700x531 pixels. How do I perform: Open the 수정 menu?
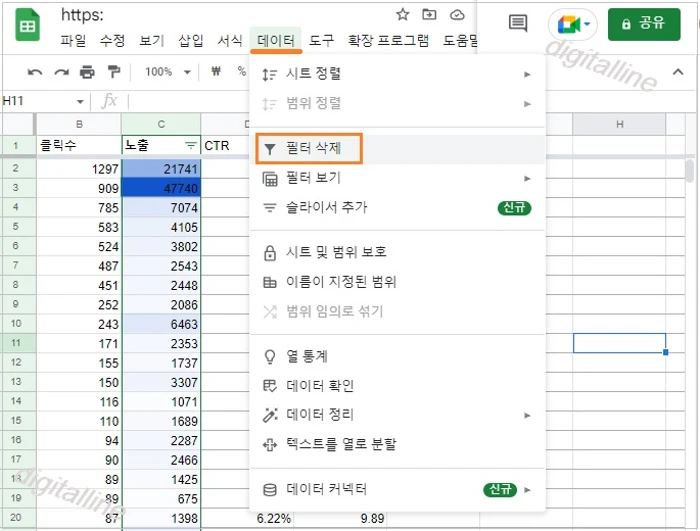pos(112,41)
